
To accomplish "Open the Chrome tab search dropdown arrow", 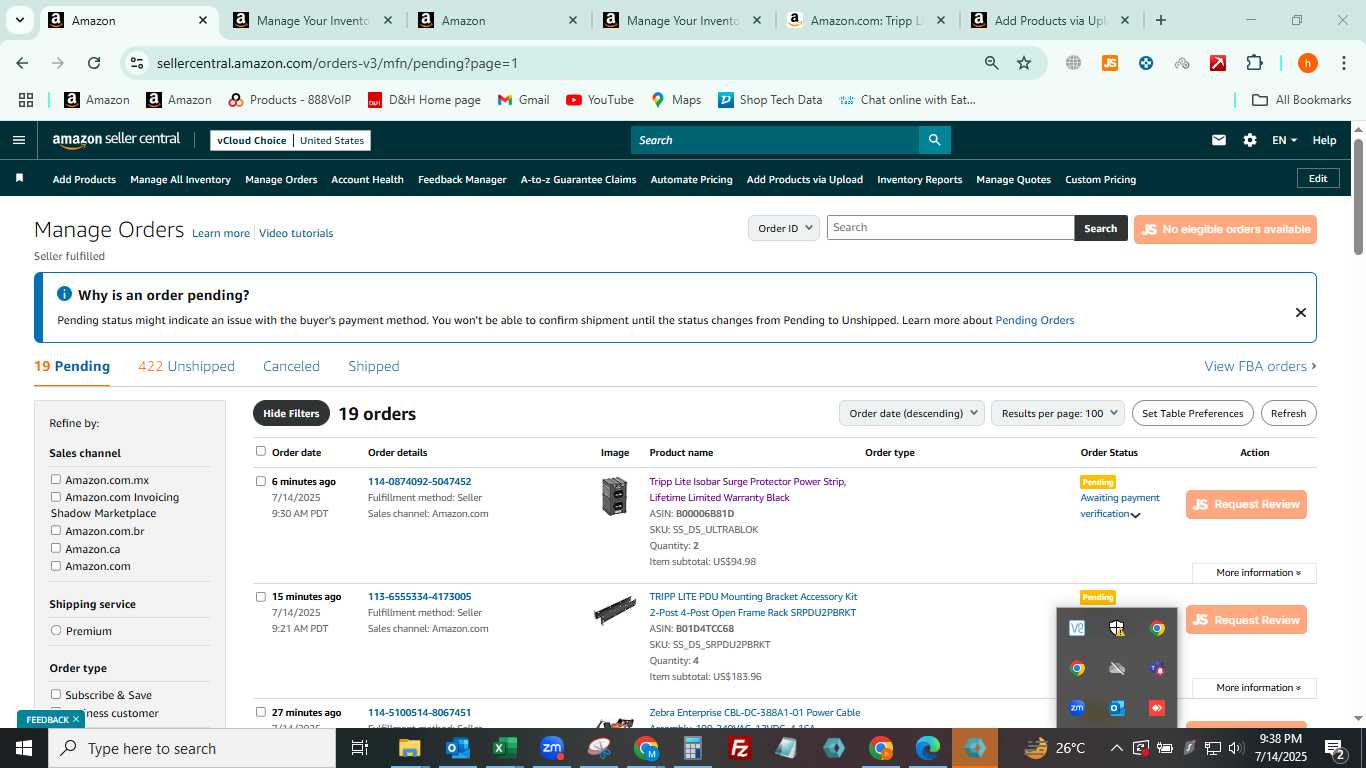I will pyautogui.click(x=19, y=20).
